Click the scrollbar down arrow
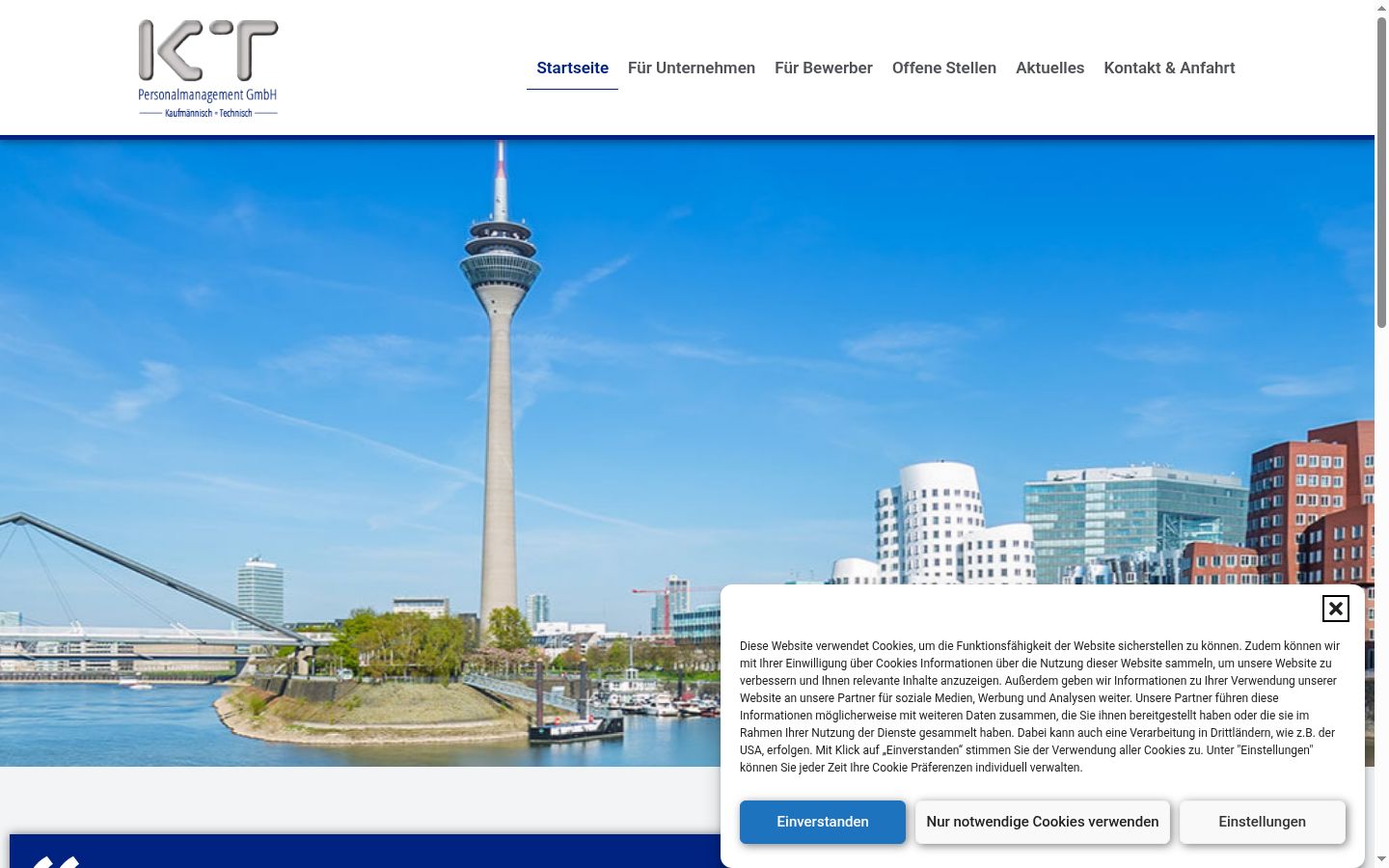The height and width of the screenshot is (868, 1389). (1381, 859)
